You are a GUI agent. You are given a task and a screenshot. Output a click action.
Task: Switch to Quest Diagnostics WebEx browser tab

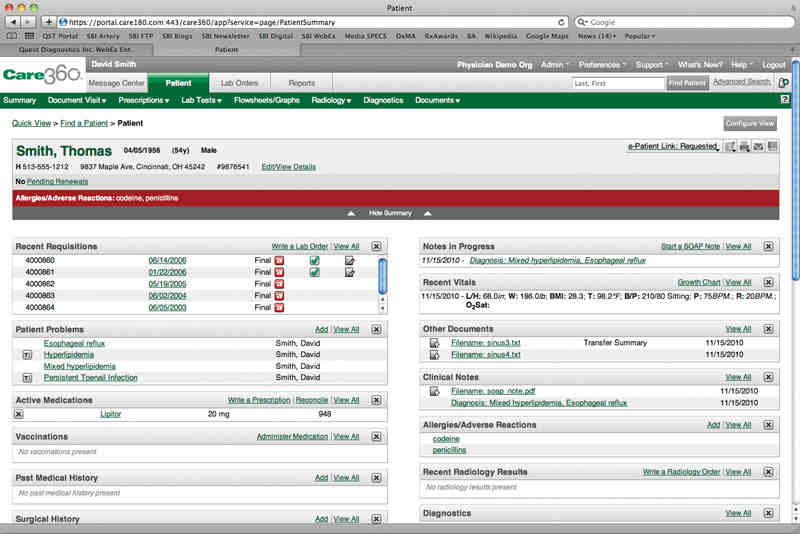(x=77, y=49)
